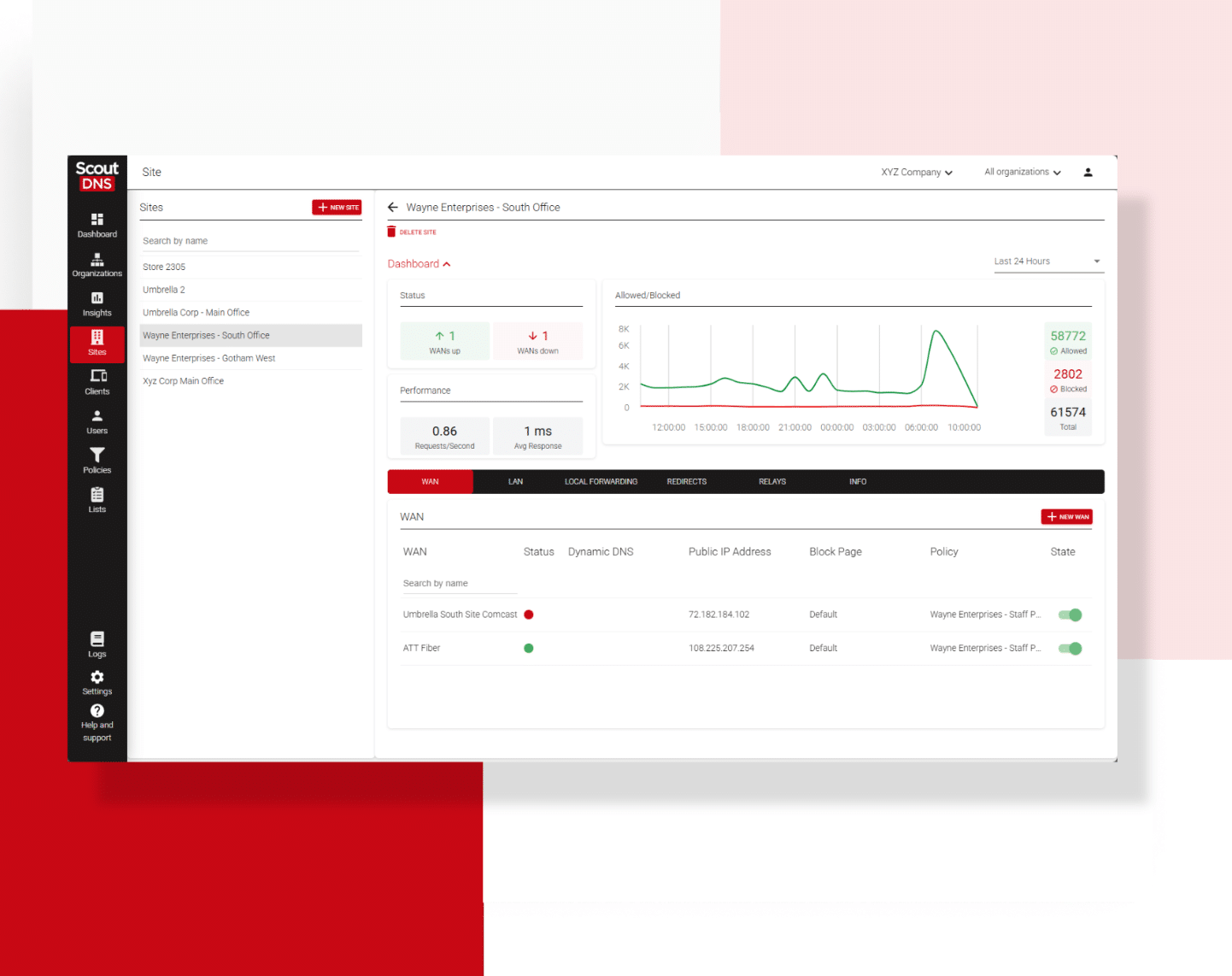
Task: Switch to the LAN tab
Action: click(x=515, y=481)
